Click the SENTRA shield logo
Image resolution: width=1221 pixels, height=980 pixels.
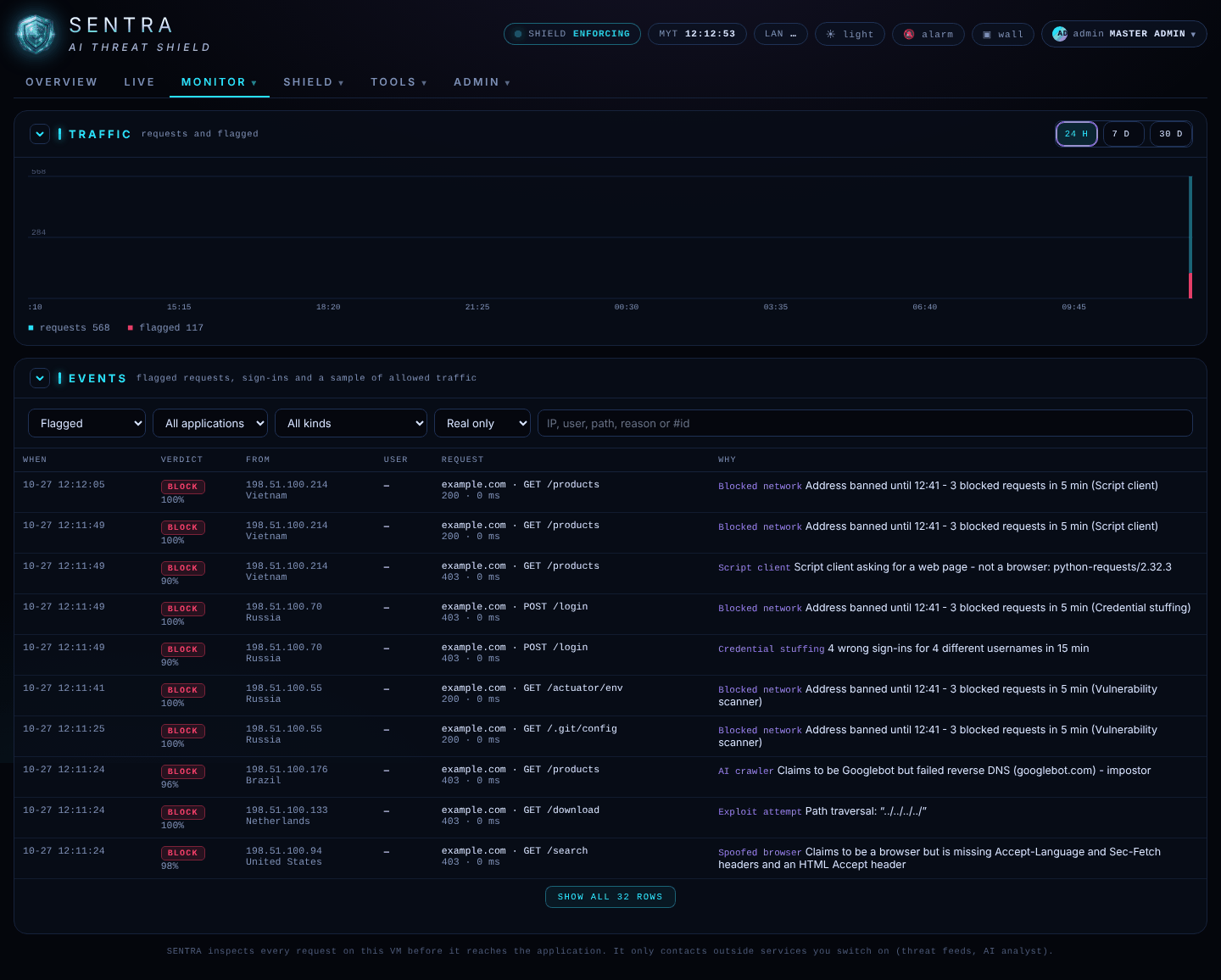click(36, 35)
